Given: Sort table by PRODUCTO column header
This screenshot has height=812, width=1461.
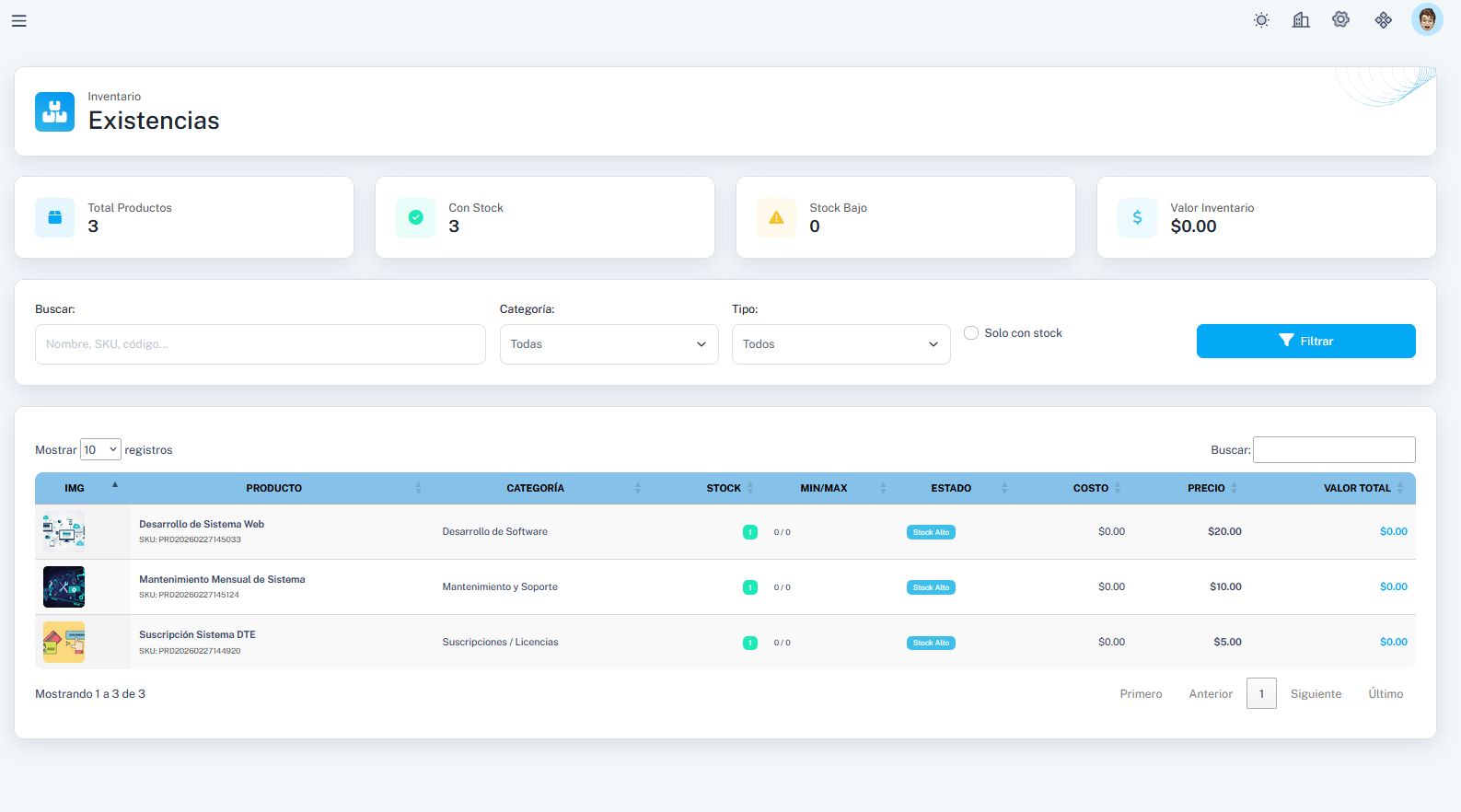Looking at the screenshot, I should pos(274,488).
